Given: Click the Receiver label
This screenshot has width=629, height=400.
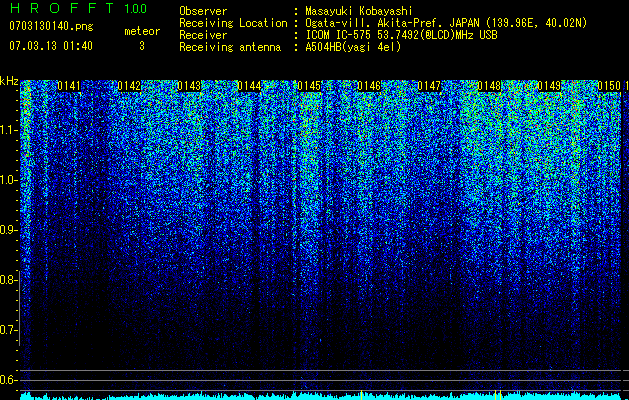Looking at the screenshot, I should (203, 35).
